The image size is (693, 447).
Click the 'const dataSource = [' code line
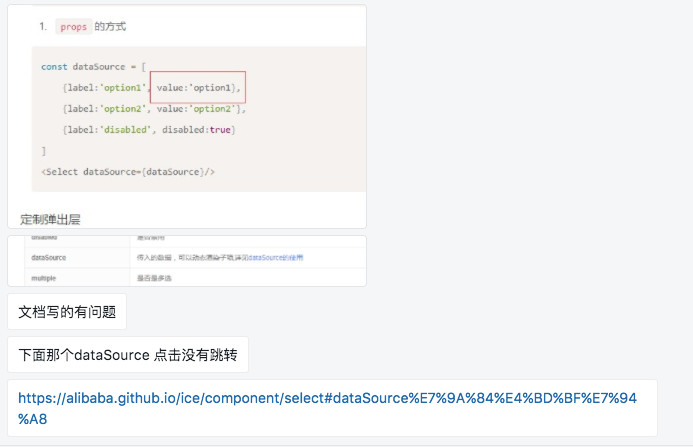(x=93, y=67)
